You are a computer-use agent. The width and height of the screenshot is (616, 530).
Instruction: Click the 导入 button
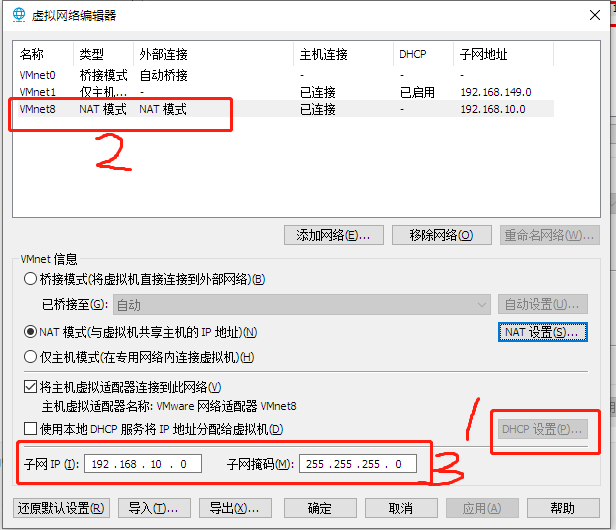(x=153, y=508)
